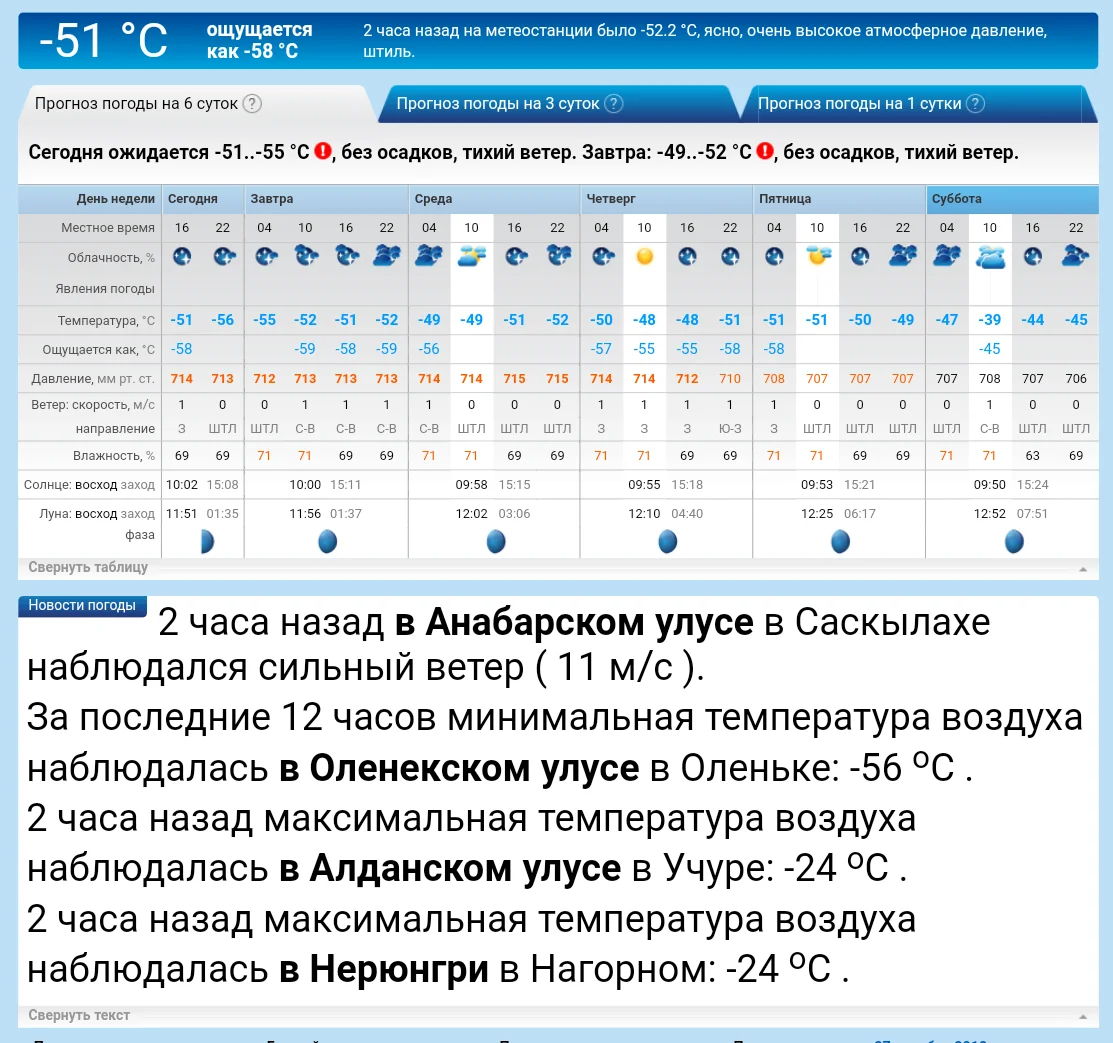Viewport: 1113px width, 1043px height.
Task: Click the moon phase icon under Сегодня
Action: (206, 541)
